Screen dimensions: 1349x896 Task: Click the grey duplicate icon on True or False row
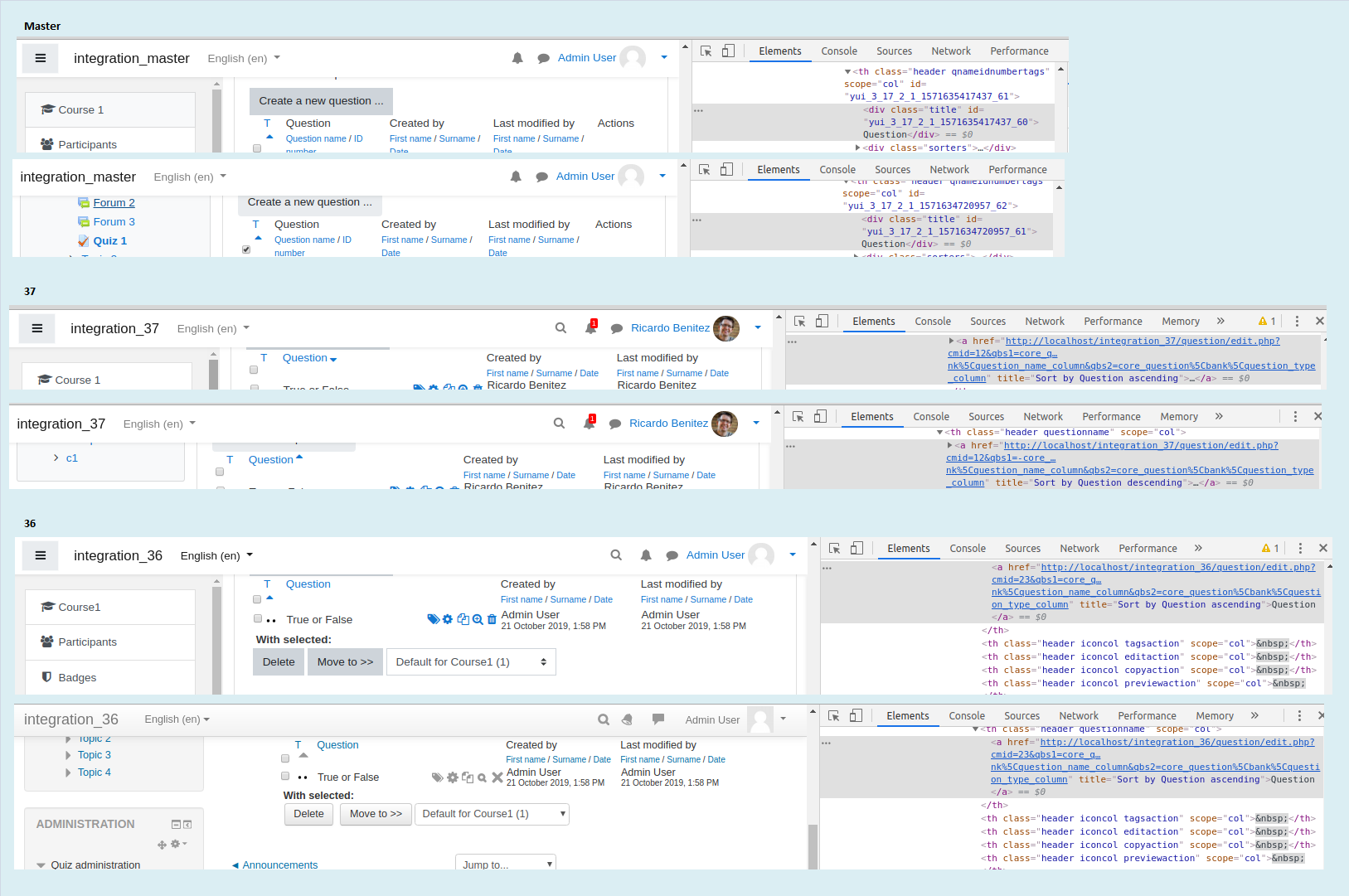tap(468, 777)
